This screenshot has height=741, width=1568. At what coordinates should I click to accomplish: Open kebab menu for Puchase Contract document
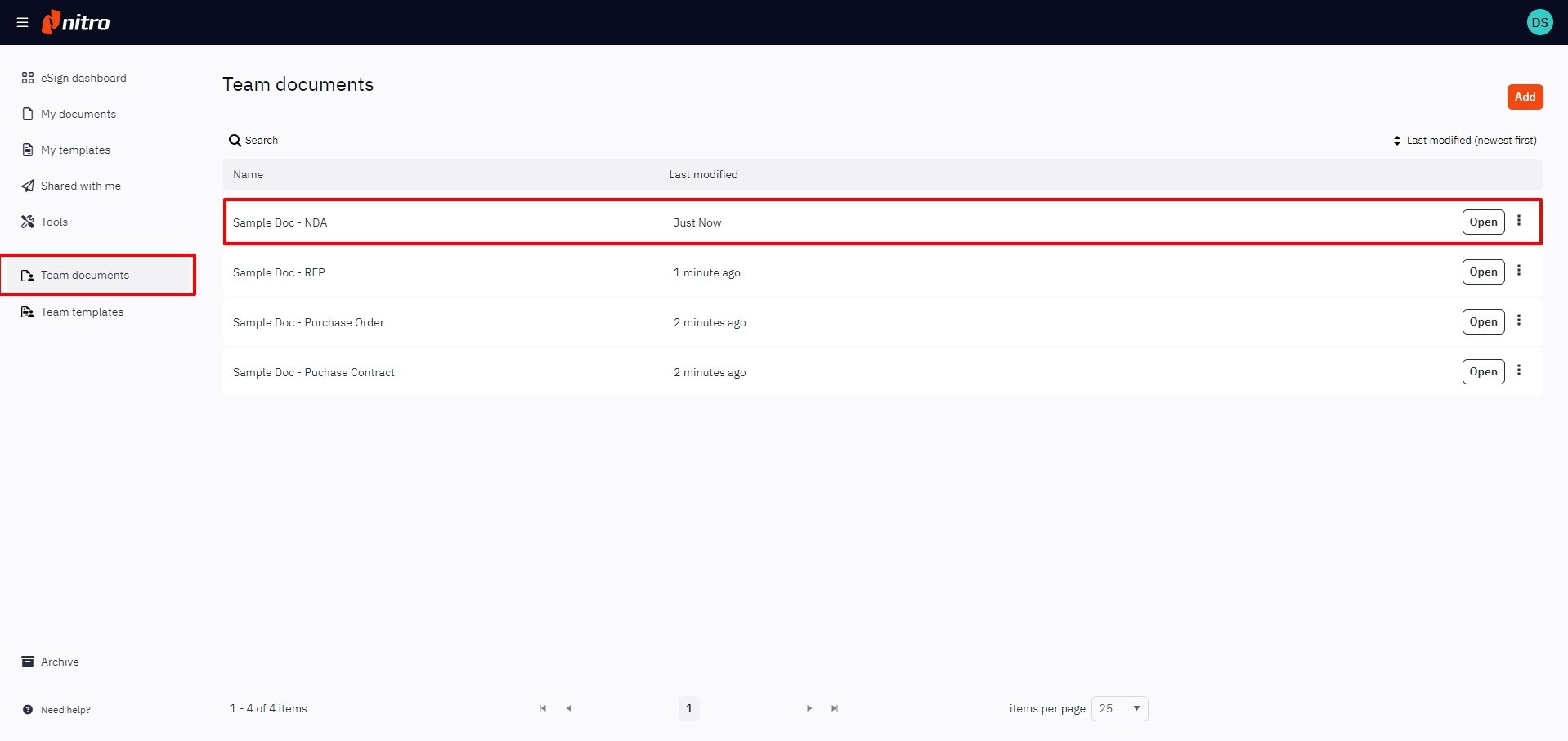(x=1519, y=370)
